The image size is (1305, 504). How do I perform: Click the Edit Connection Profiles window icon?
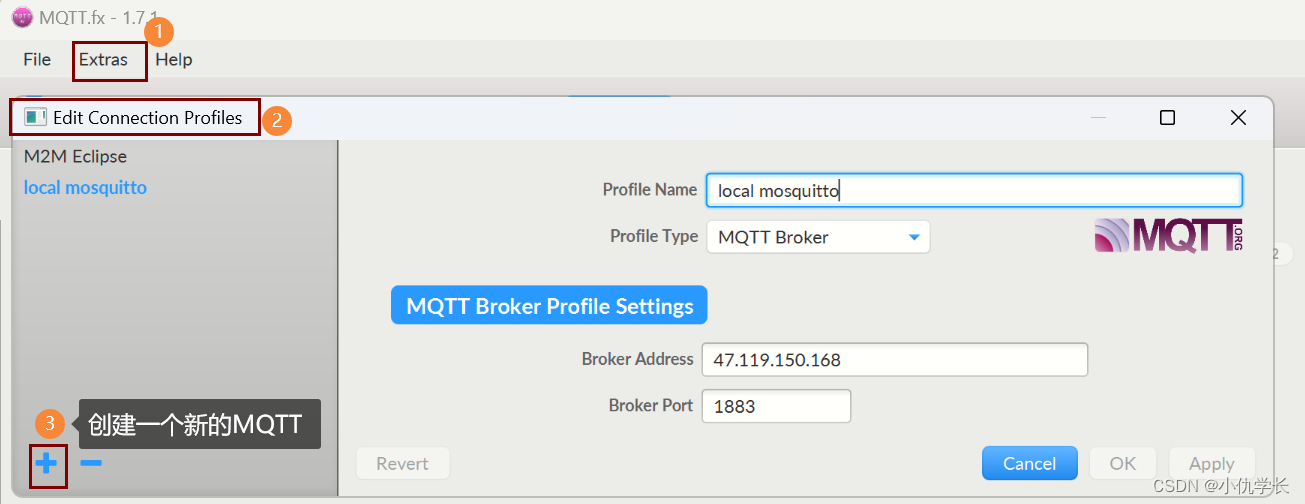(x=35, y=117)
